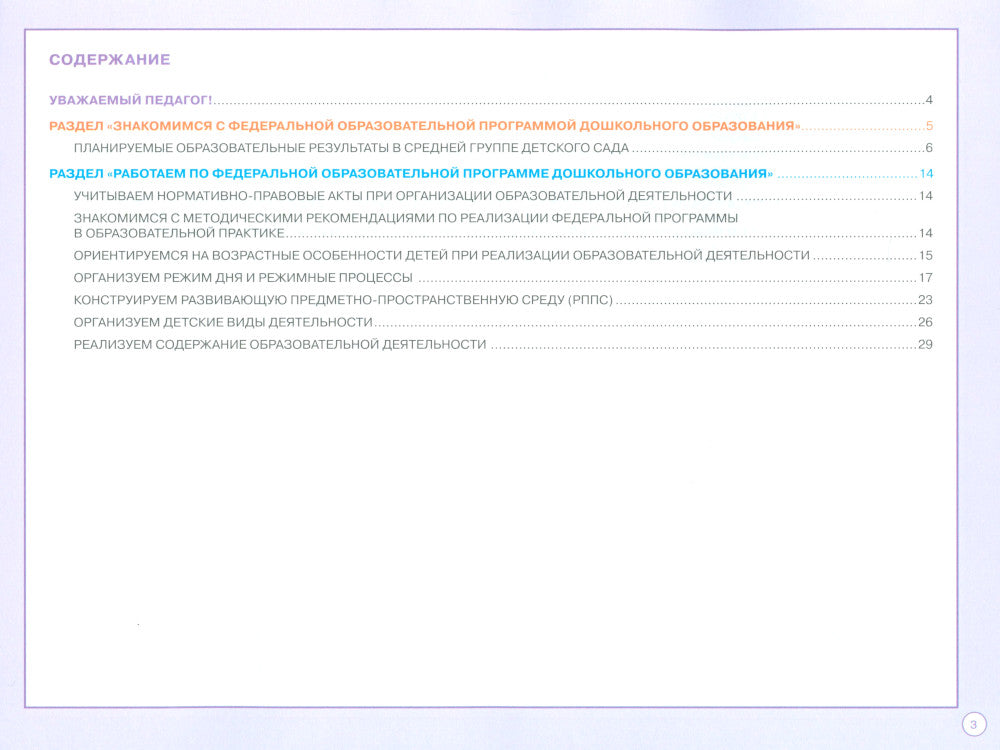Click page number 4 in contents

coord(928,100)
